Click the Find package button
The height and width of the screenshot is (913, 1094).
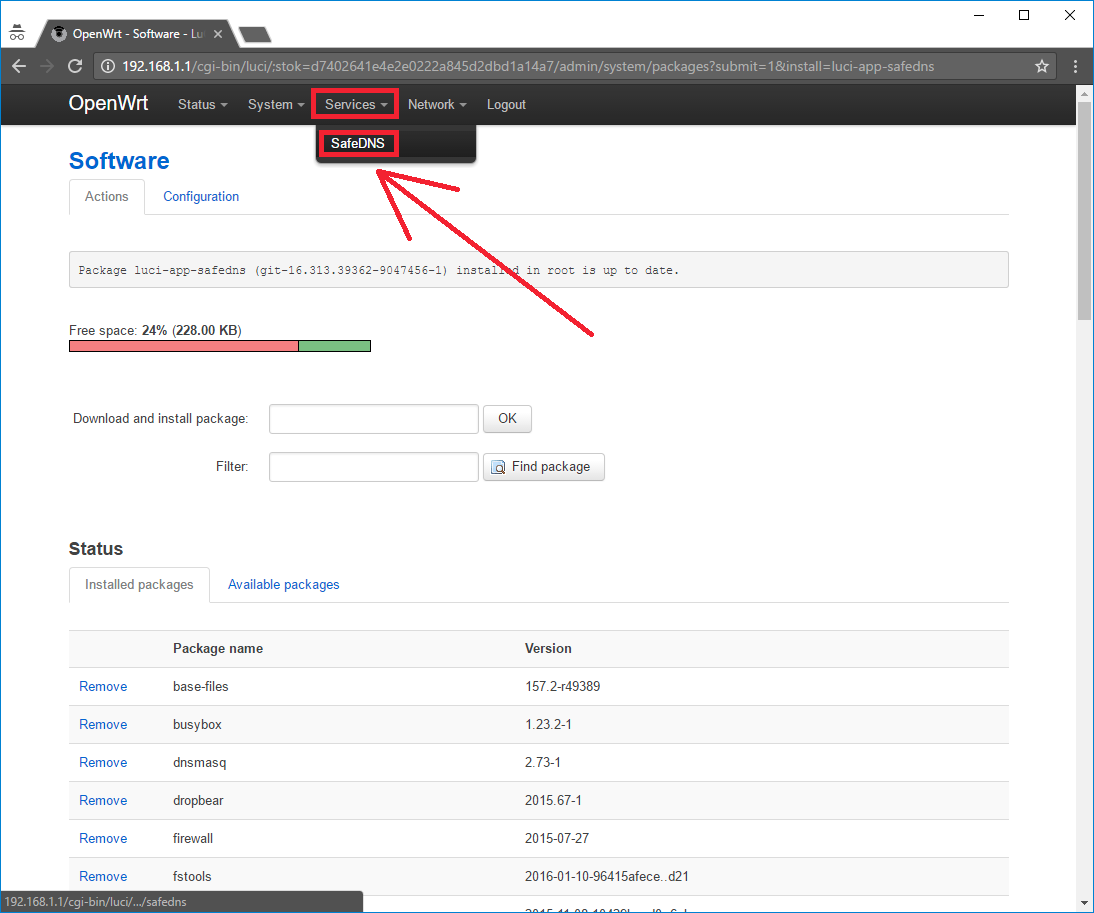click(x=544, y=467)
